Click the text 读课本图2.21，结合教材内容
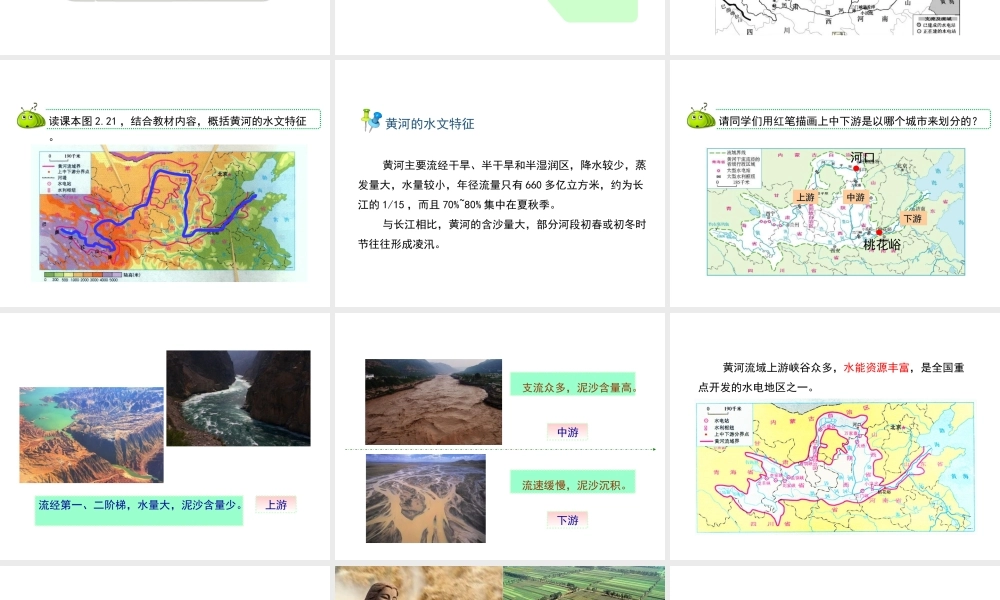 coord(177,121)
